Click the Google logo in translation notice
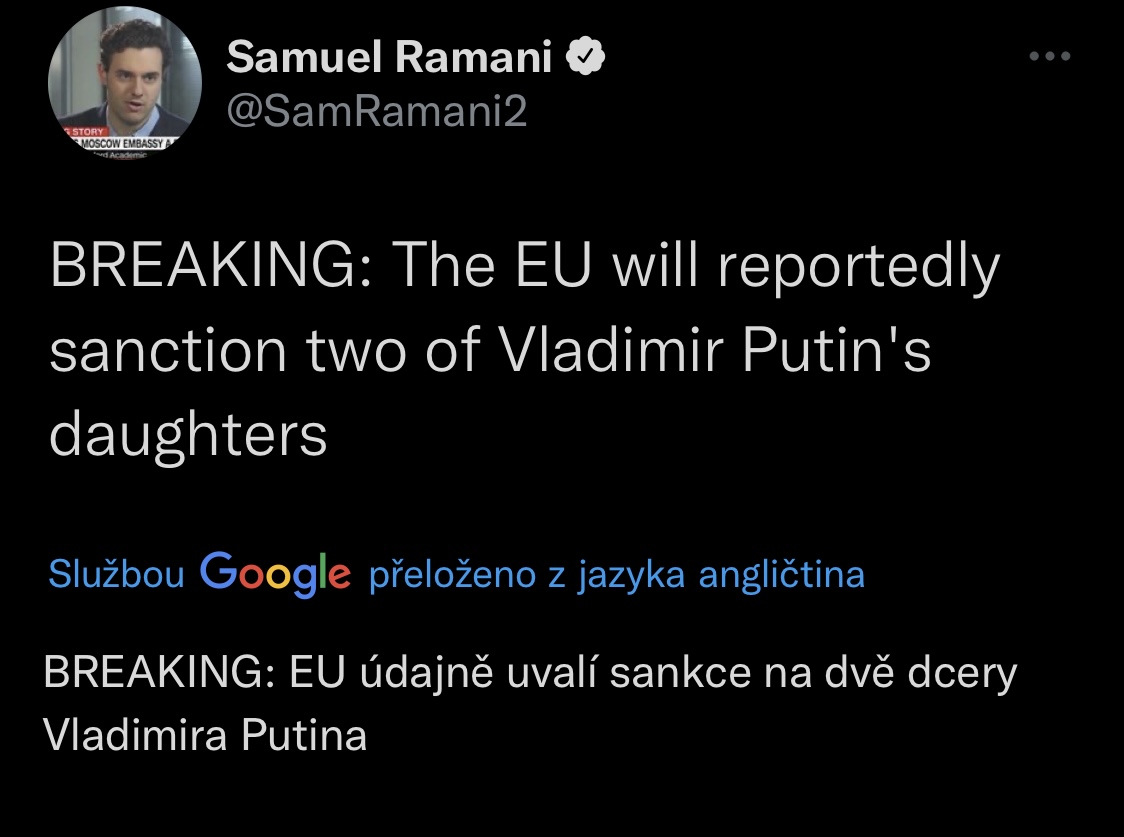The height and width of the screenshot is (837, 1124). pos(276,573)
